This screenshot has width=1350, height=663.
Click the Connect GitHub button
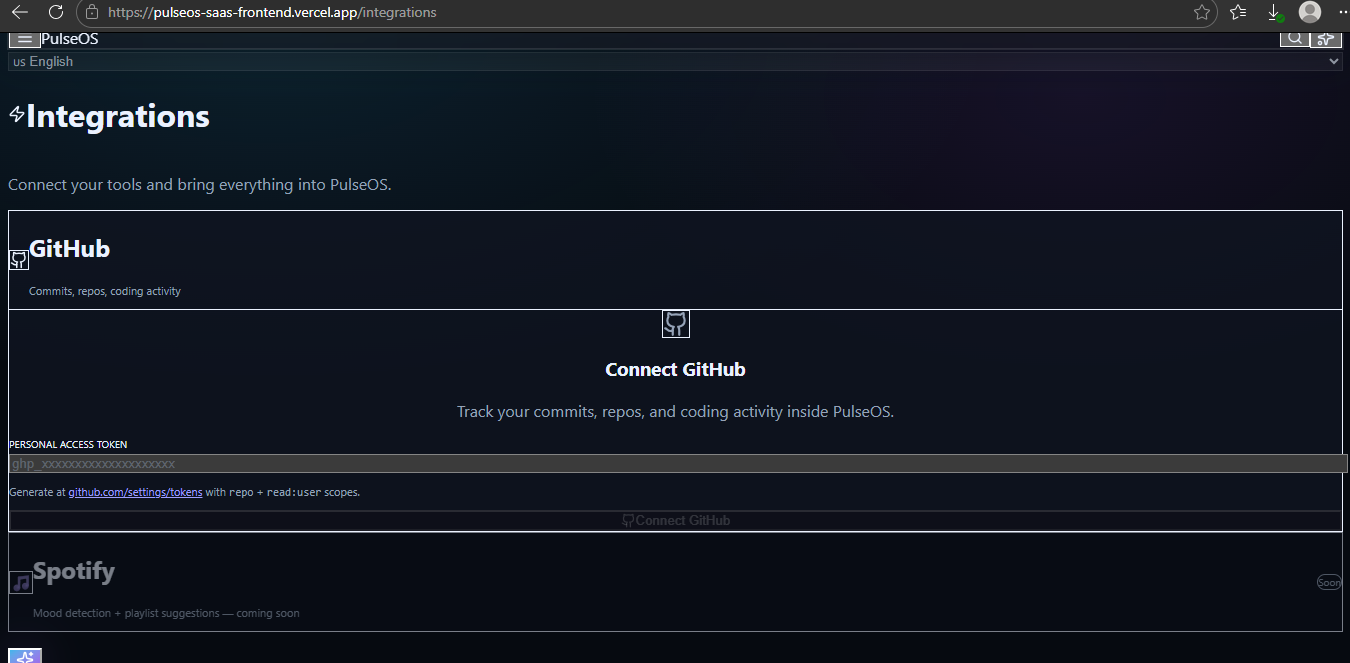675,520
